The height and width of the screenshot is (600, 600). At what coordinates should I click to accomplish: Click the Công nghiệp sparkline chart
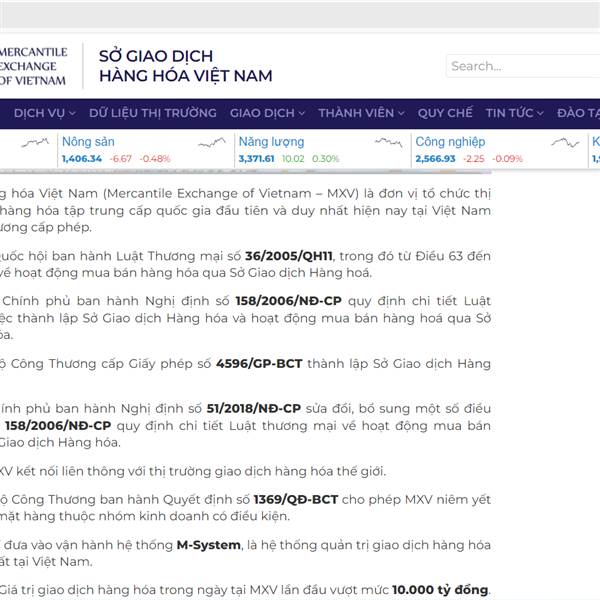point(565,143)
